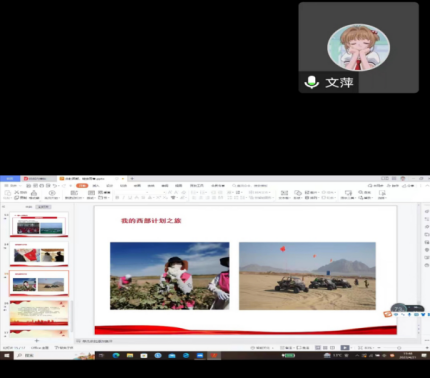Open the Shapes insert icon in ribbon
The width and height of the screenshot is (430, 378).
point(298,193)
